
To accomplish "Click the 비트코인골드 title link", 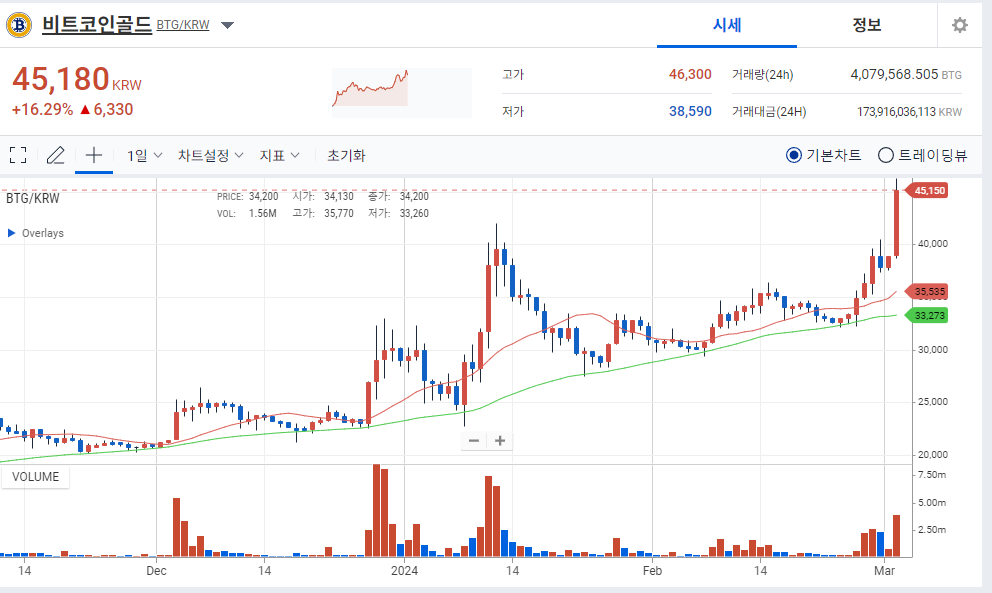I will 97,25.
